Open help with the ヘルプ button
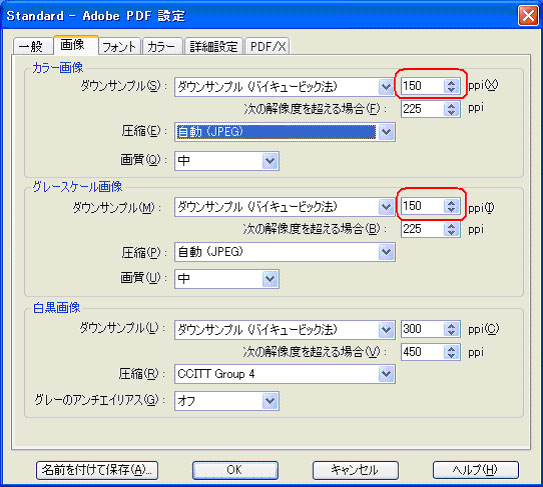543x487 pixels. click(476, 470)
